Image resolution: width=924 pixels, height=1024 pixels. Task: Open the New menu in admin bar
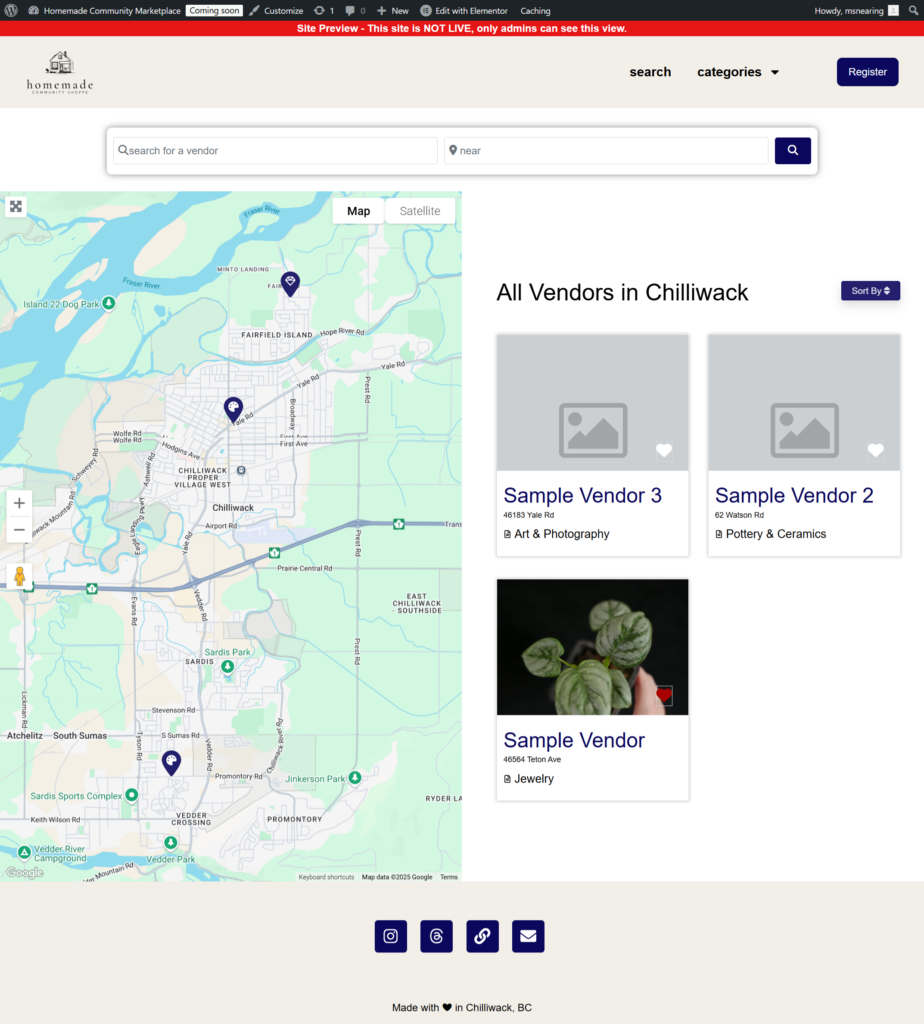[x=393, y=11]
